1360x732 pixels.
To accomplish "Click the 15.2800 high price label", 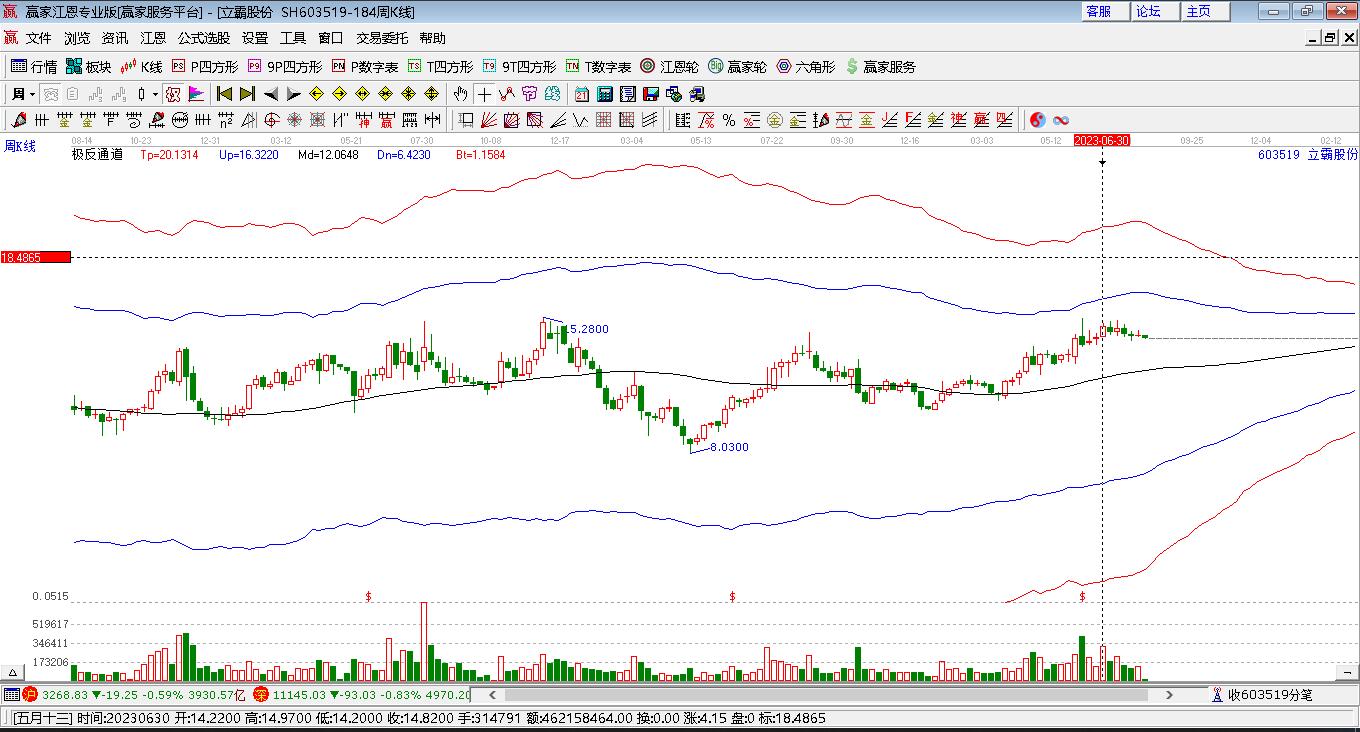I will tap(588, 329).
